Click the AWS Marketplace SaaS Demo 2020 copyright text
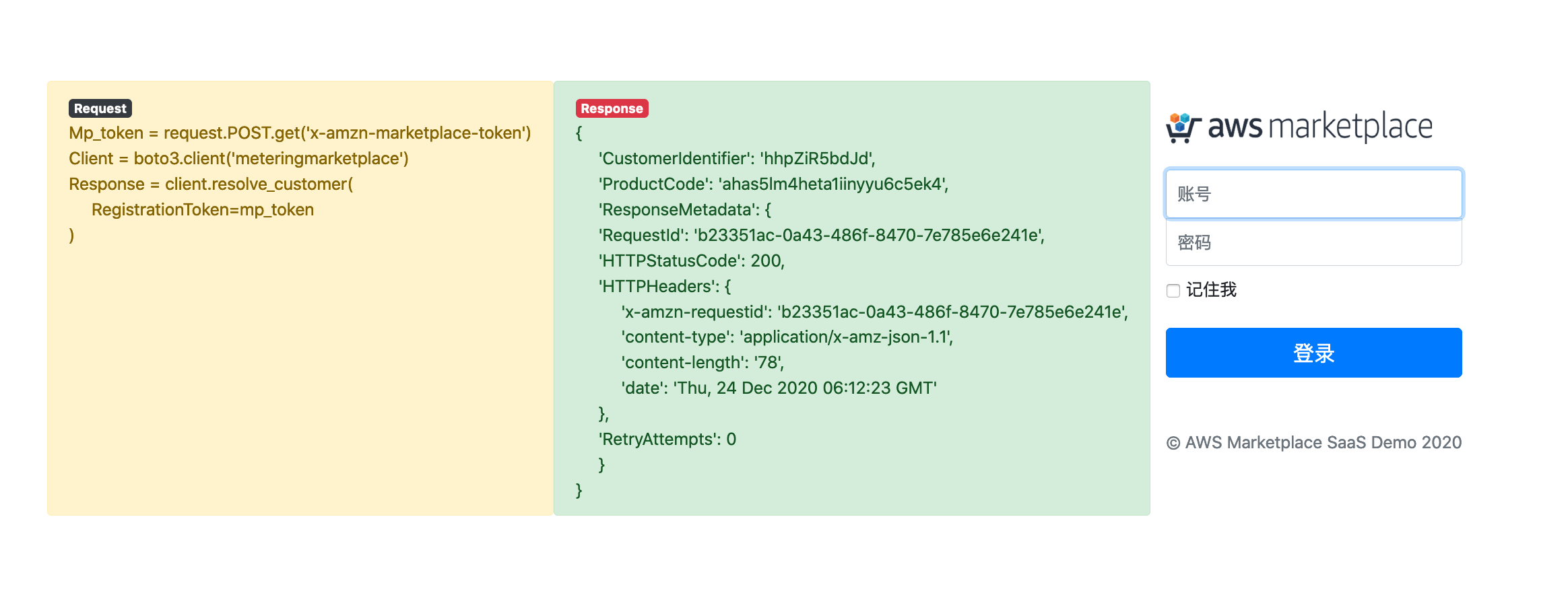The width and height of the screenshot is (1568, 591). click(1314, 442)
